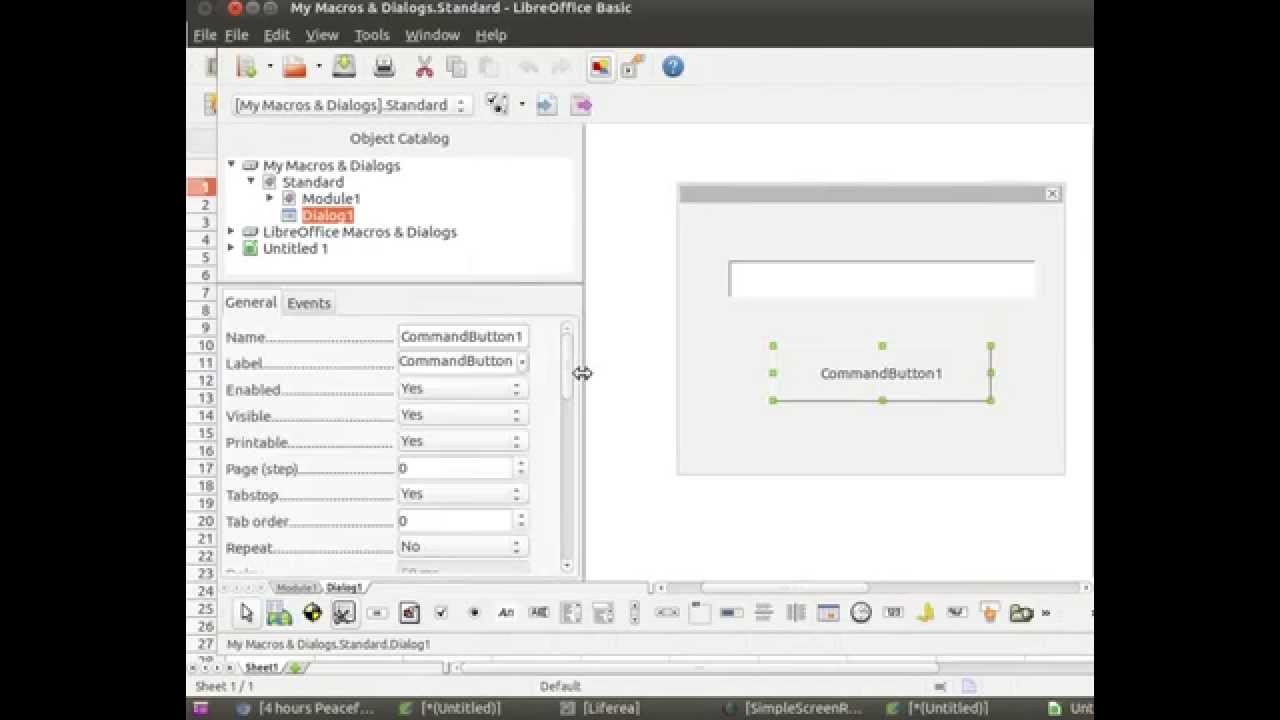Viewport: 1280px width, 720px height.
Task: Toggle the Object Catalog toolbar button
Action: point(600,67)
